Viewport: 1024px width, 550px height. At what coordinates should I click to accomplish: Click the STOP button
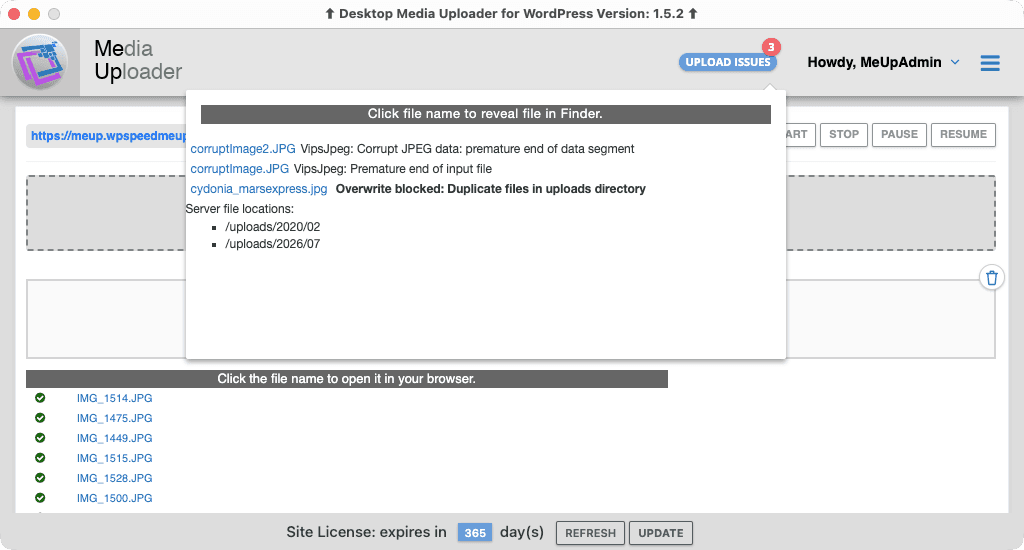pos(844,135)
